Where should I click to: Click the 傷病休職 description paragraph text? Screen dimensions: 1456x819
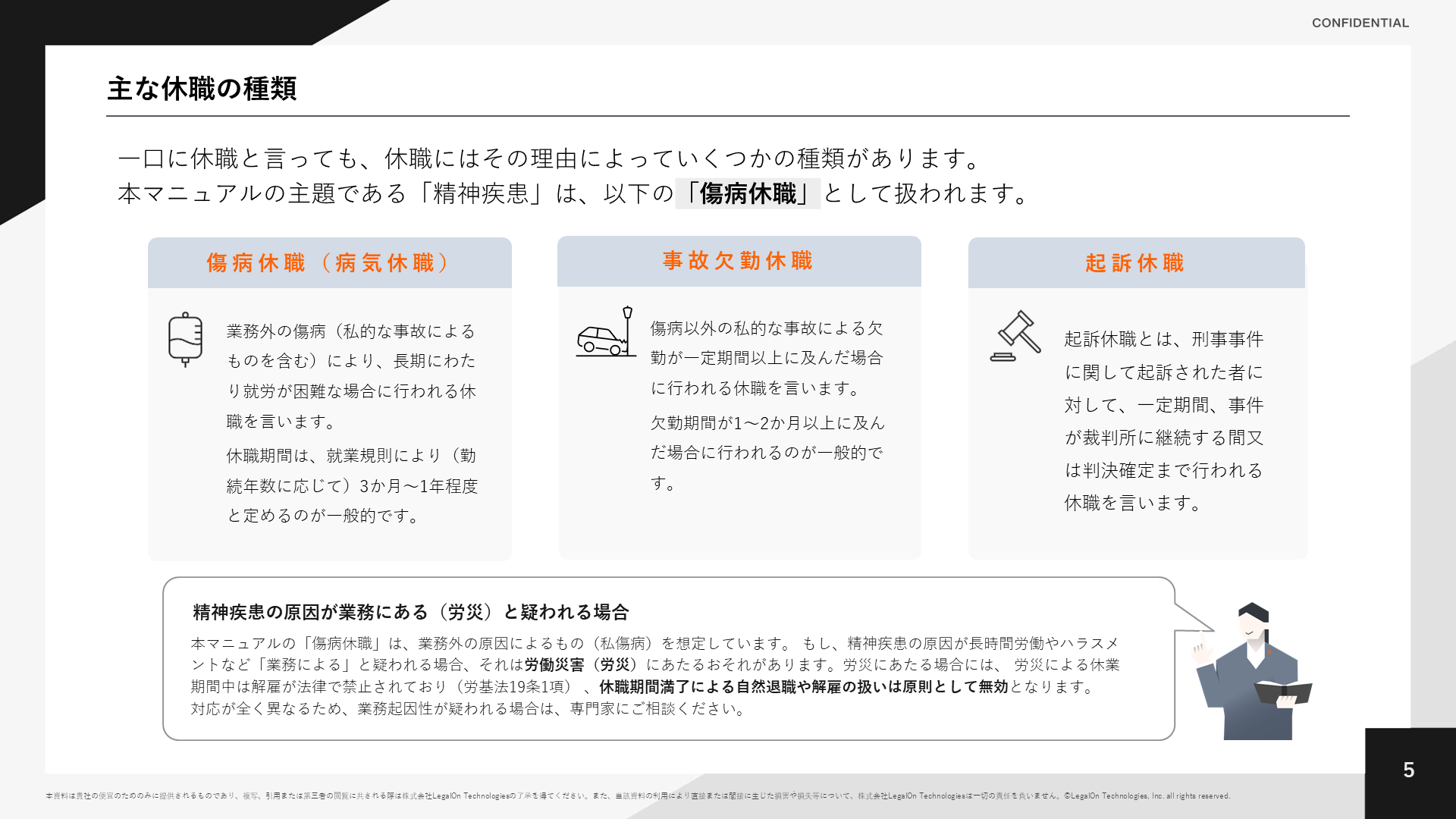tap(351, 376)
